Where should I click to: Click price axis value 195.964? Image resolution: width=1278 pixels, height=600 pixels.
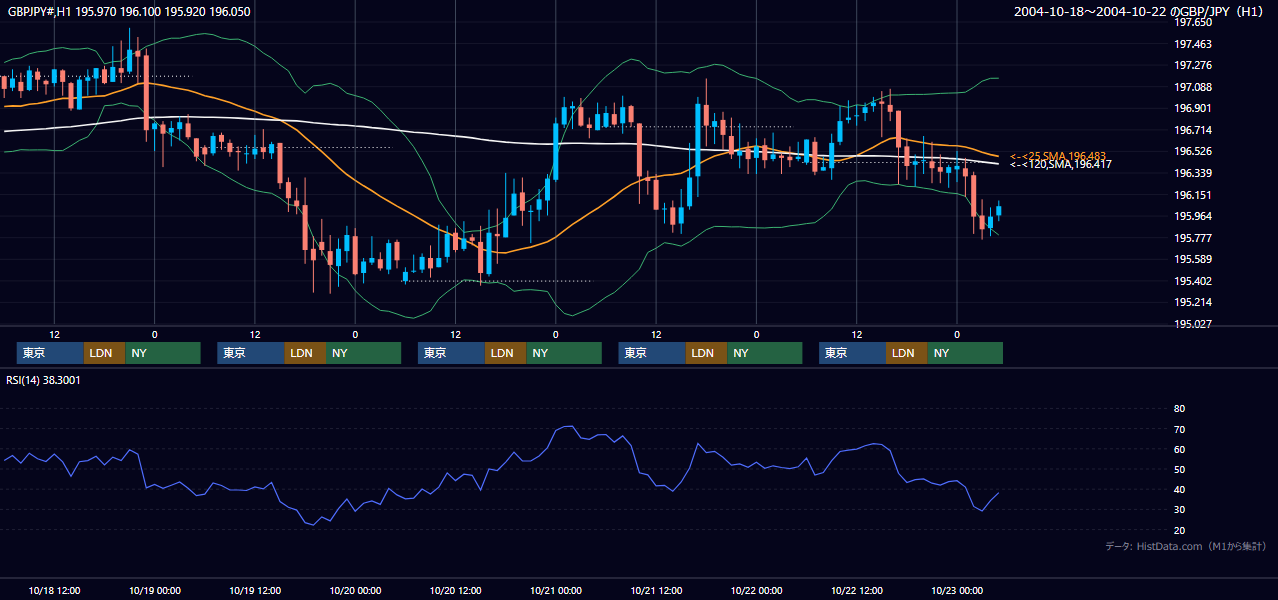(x=1193, y=216)
